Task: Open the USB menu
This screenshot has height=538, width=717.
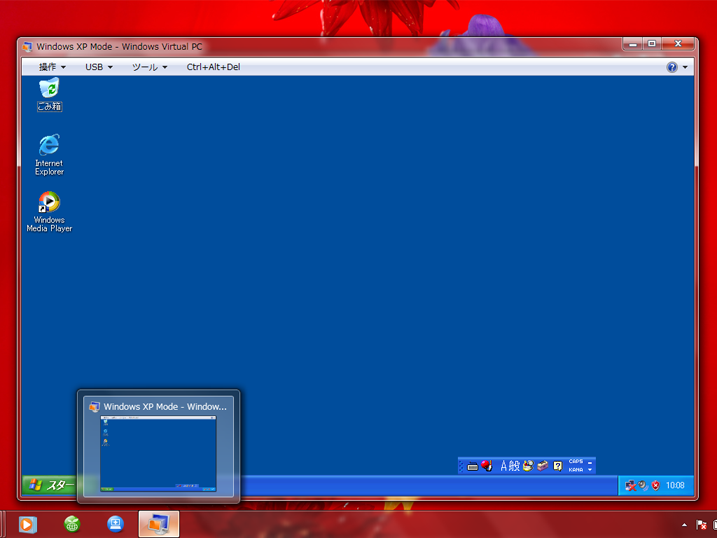Action: click(x=99, y=67)
